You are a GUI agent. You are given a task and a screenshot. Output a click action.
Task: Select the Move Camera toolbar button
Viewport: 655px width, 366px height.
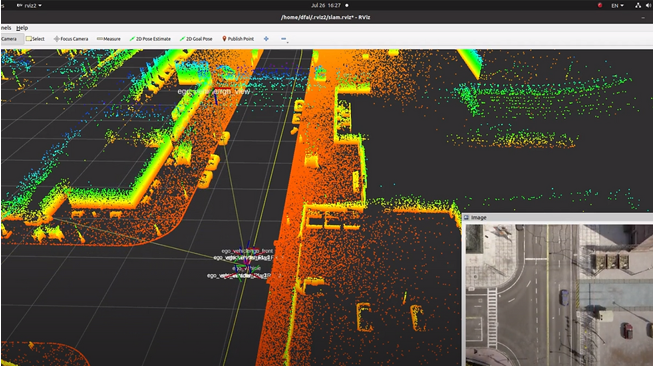click(x=9, y=39)
